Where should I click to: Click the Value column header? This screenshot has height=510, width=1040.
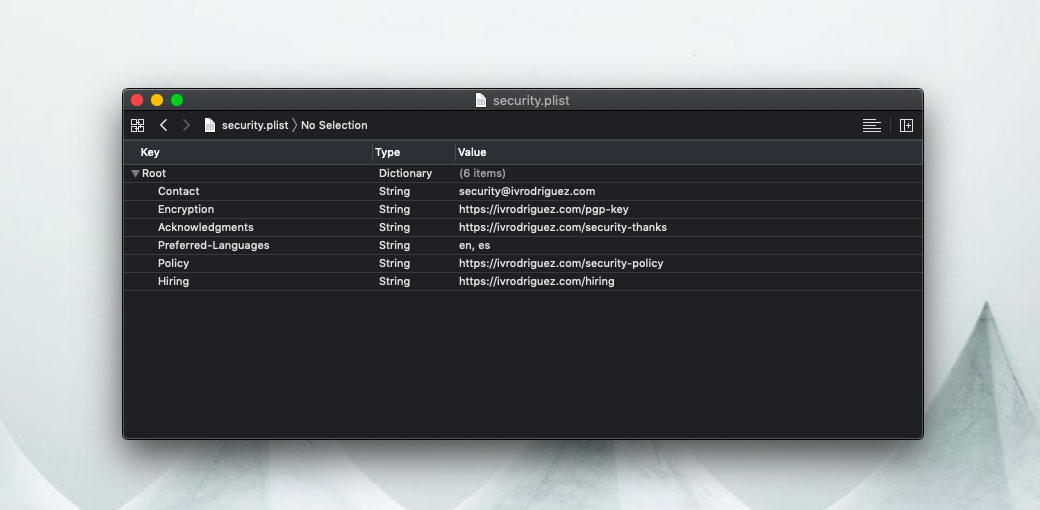tap(472, 152)
